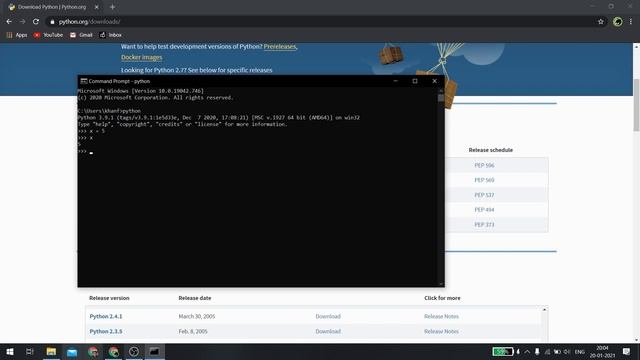Click Command Prompt title bar icon
Image resolution: width=640 pixels, height=360 pixels.
click(84, 81)
